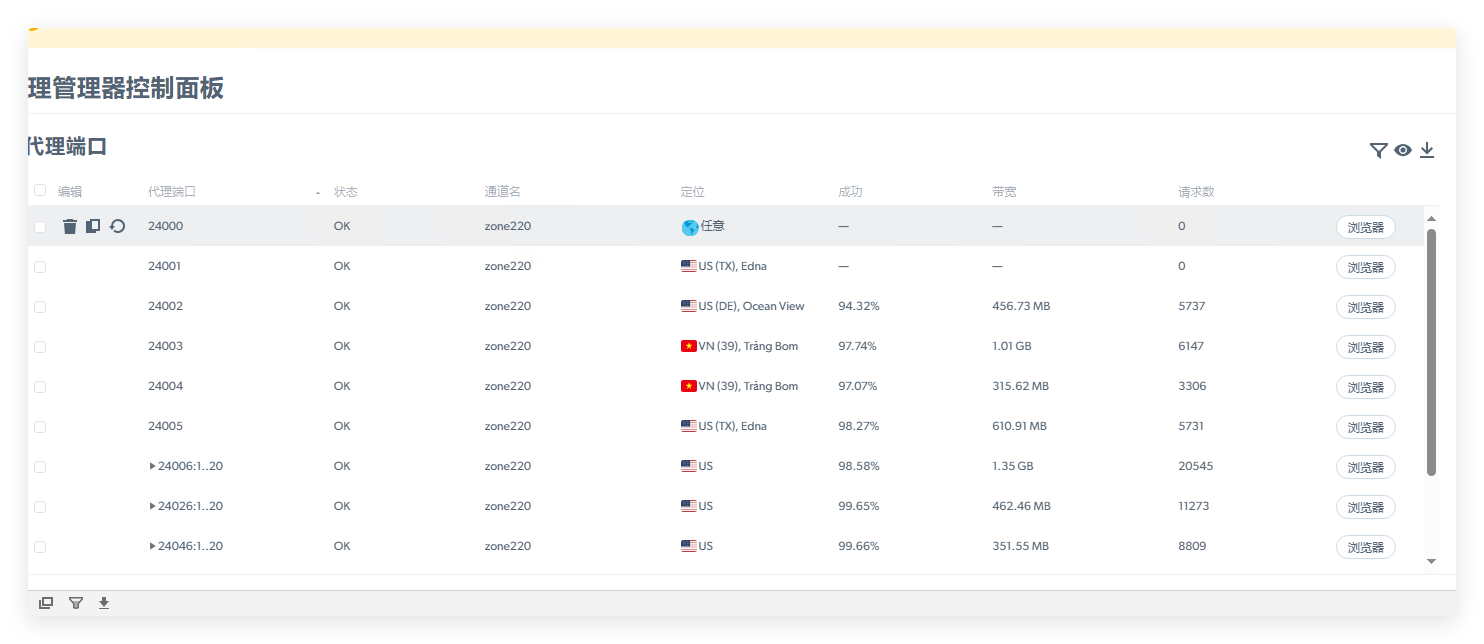Click the windows icon in the bottom bar

point(46,603)
